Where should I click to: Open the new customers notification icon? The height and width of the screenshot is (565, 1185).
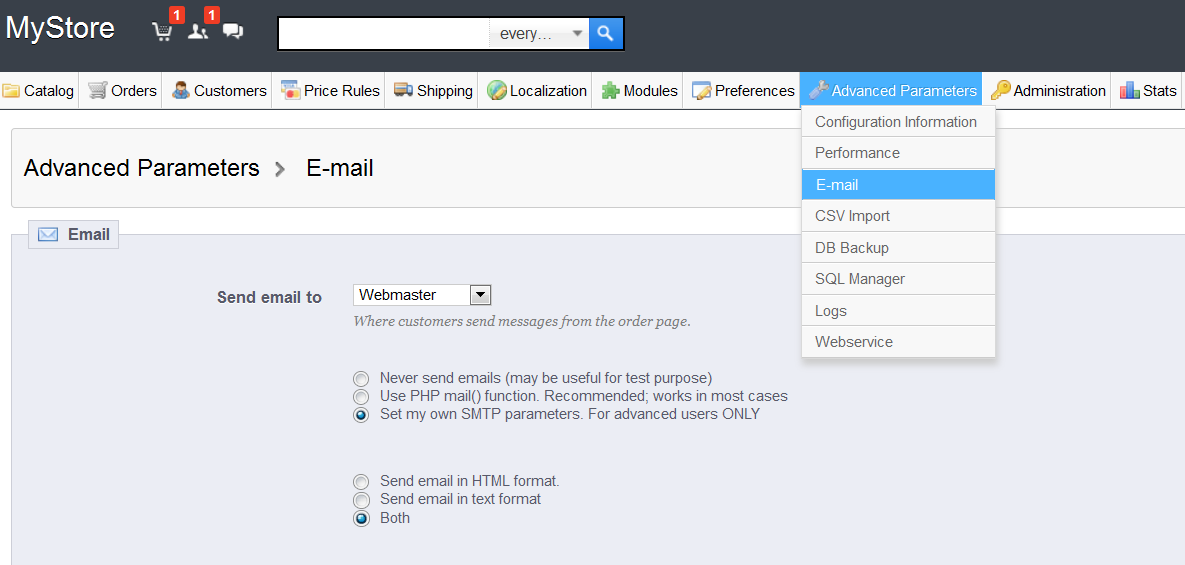point(198,32)
